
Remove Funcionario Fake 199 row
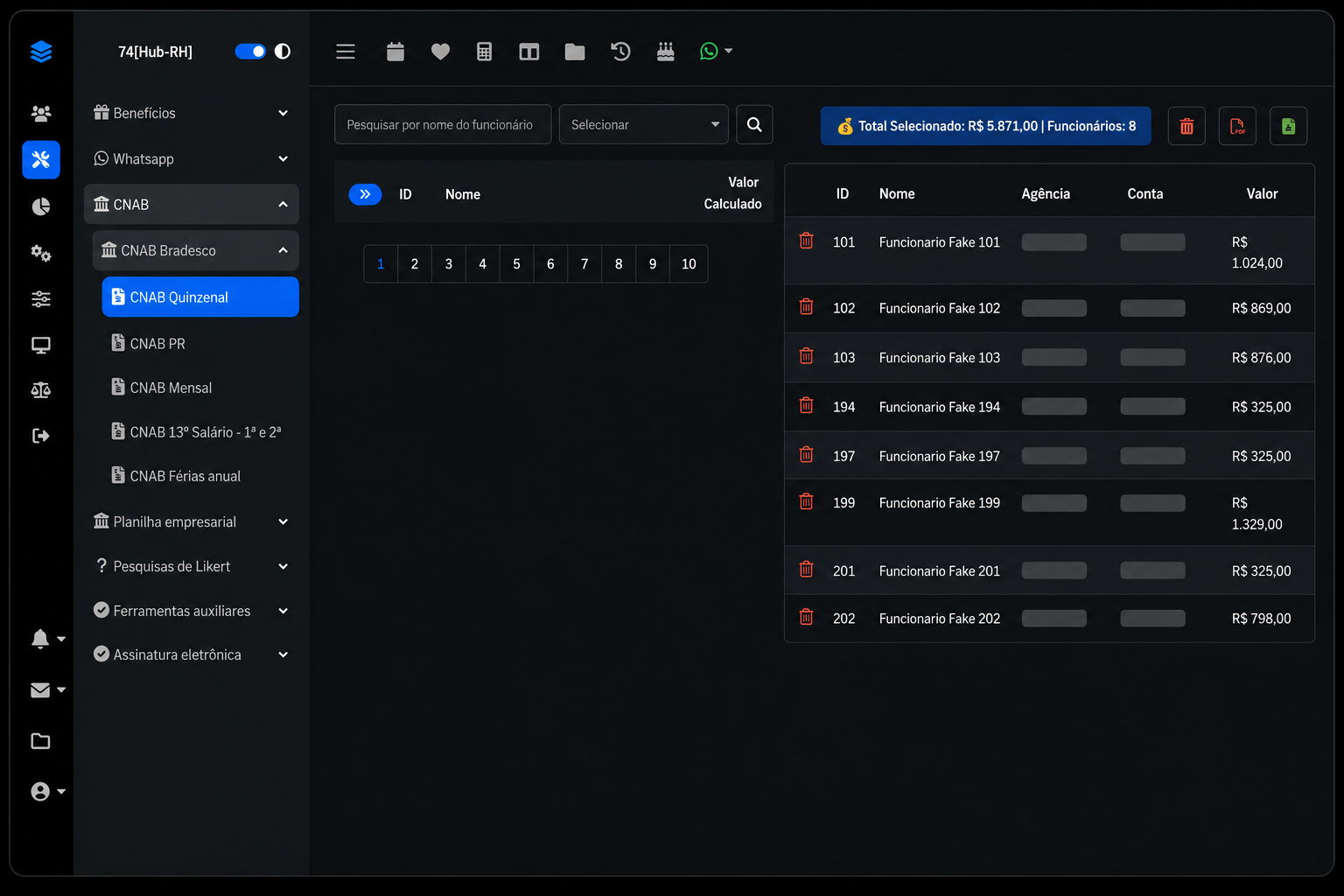click(807, 501)
